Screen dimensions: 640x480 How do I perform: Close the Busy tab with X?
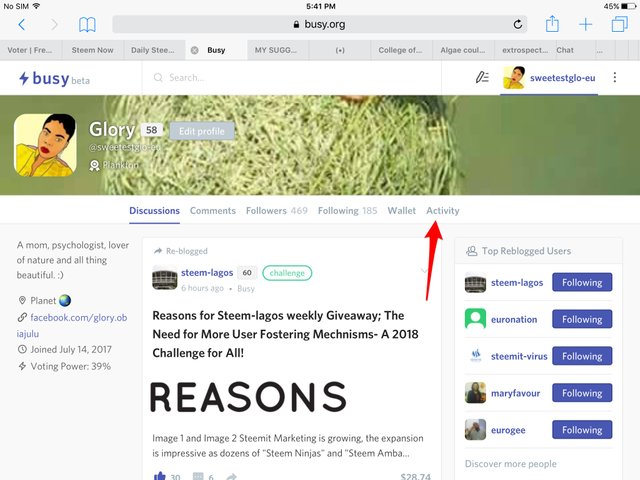[x=195, y=50]
